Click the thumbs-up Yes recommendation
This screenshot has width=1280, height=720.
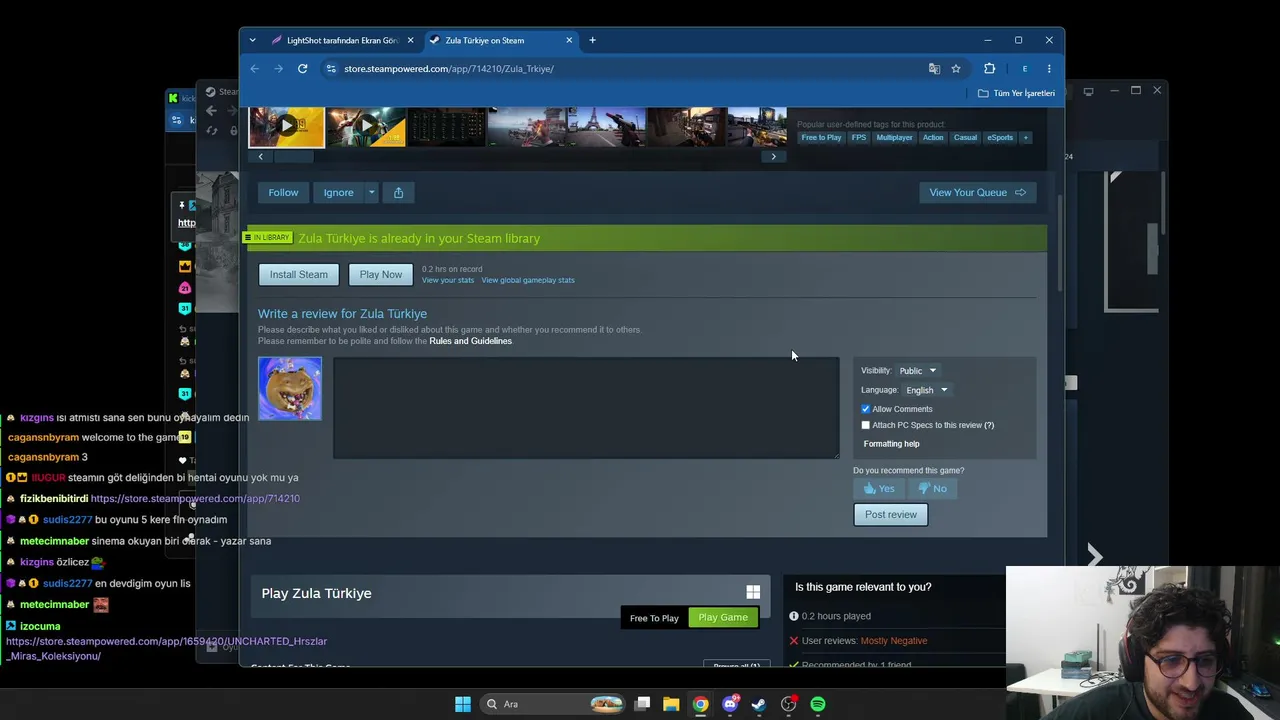pos(880,488)
